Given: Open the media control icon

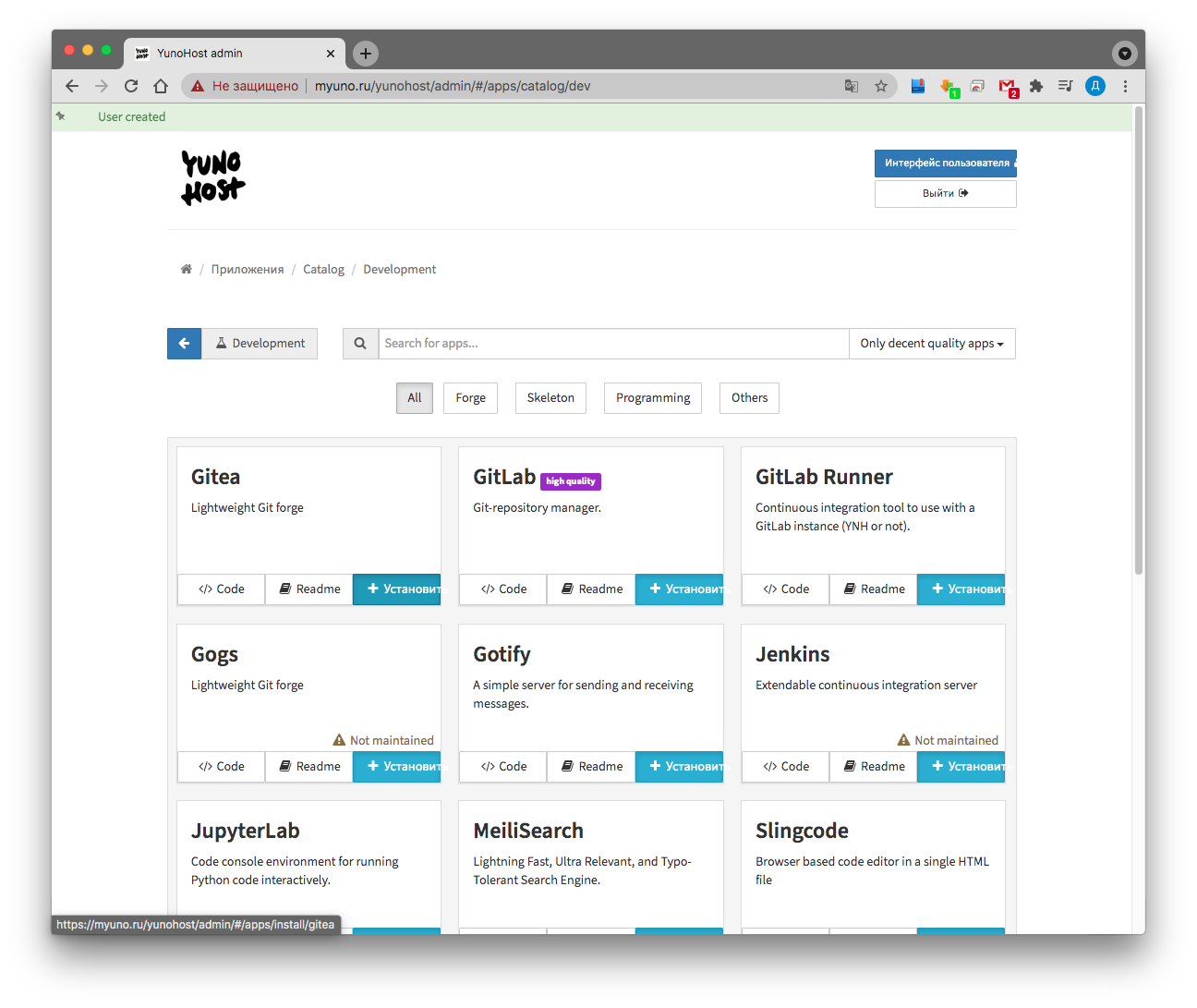Looking at the screenshot, I should click(1066, 86).
